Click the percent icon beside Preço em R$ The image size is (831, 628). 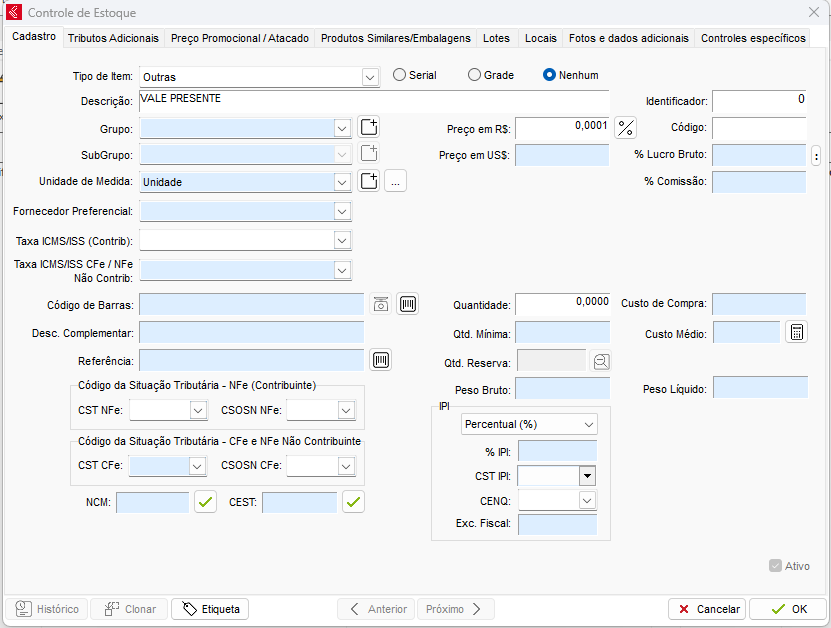click(625, 128)
